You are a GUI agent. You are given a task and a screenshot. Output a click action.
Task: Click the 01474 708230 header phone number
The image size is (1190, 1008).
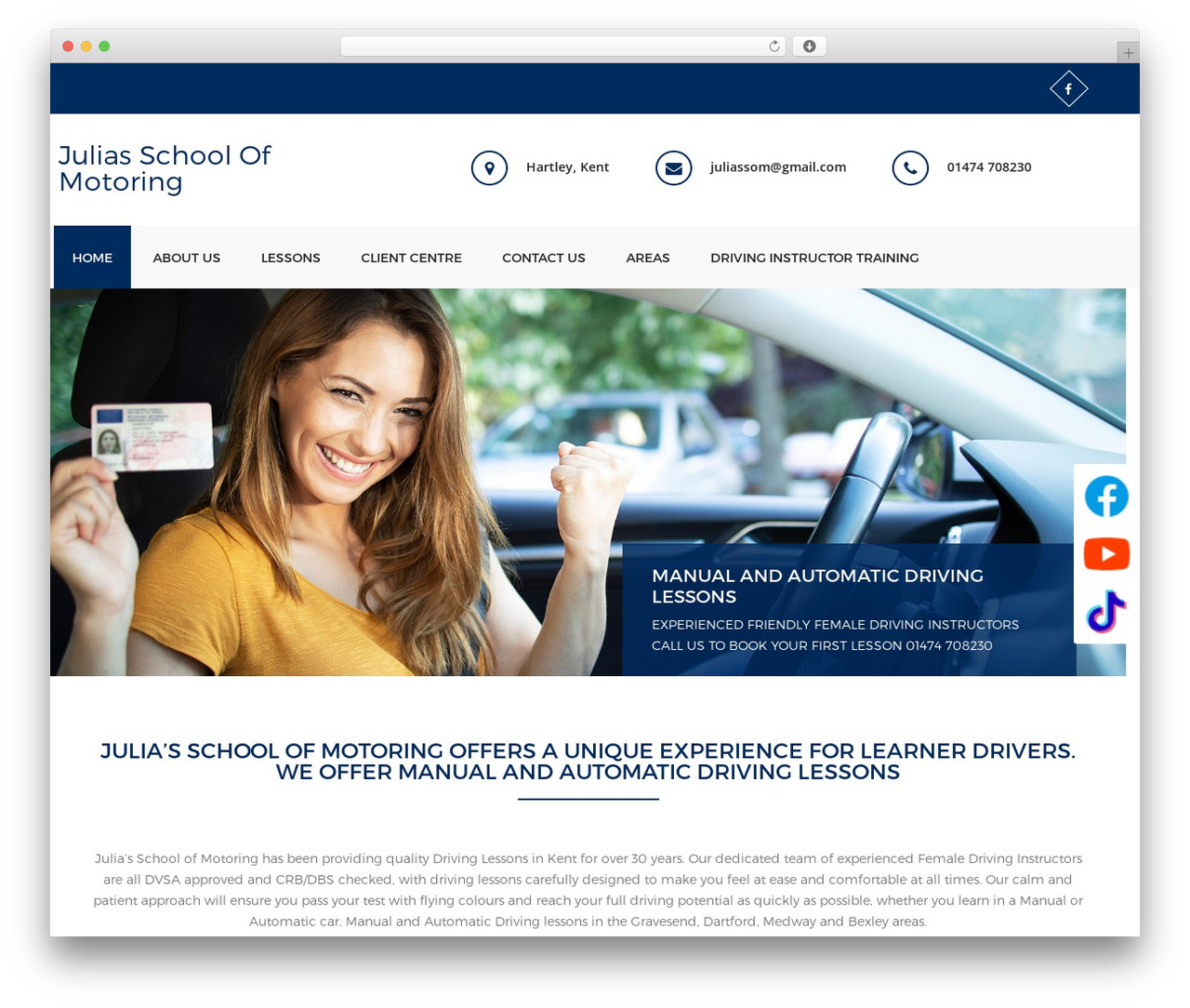(989, 167)
